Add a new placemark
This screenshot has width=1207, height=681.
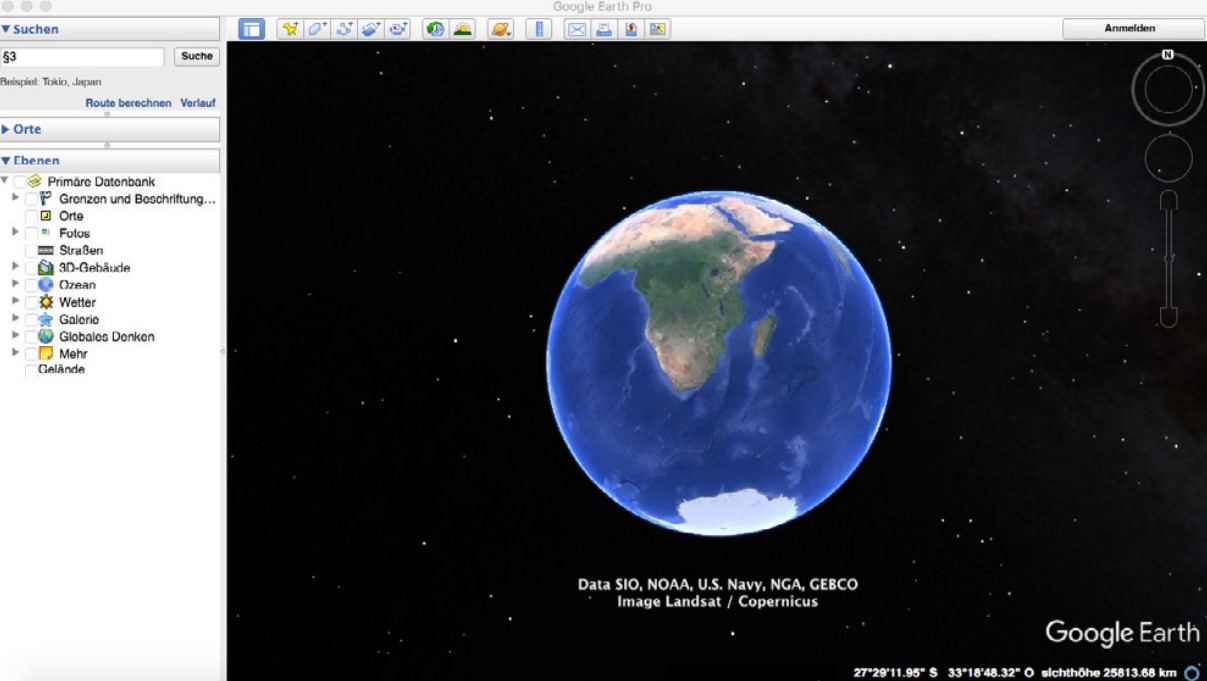coord(290,29)
